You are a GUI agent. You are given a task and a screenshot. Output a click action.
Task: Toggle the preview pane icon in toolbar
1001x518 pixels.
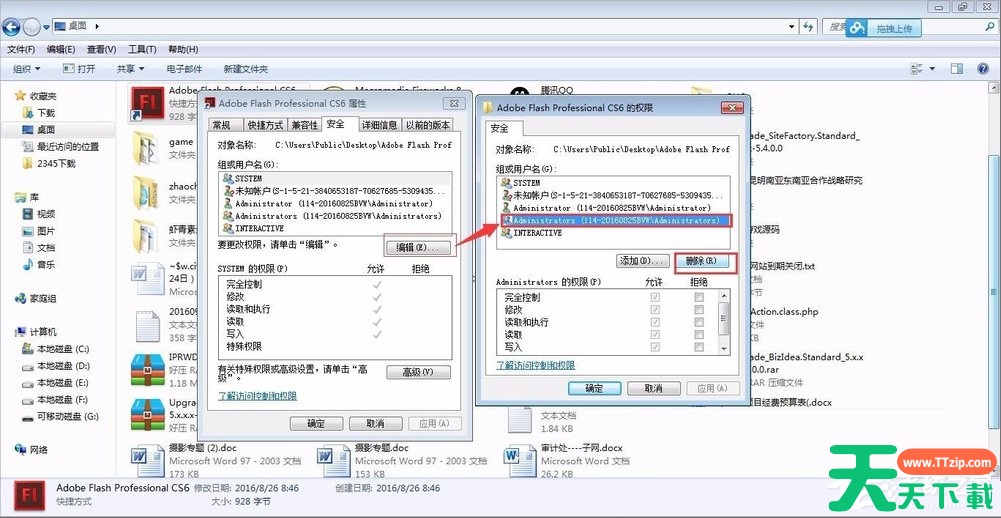pos(956,68)
